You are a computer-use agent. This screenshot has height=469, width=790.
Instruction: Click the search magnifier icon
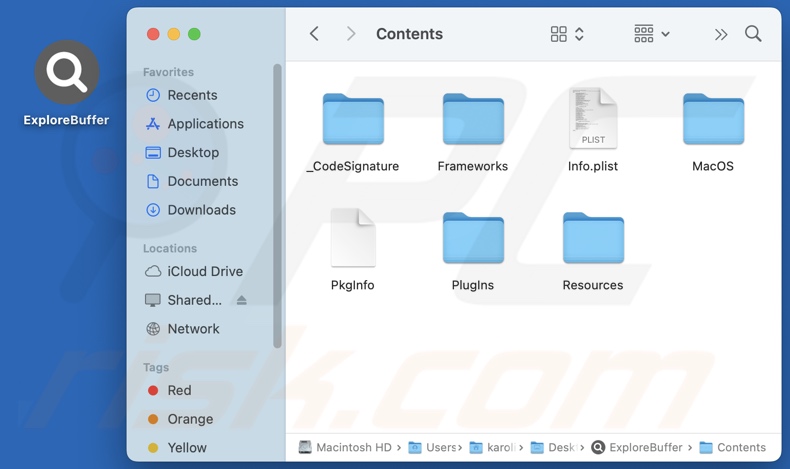(x=753, y=34)
